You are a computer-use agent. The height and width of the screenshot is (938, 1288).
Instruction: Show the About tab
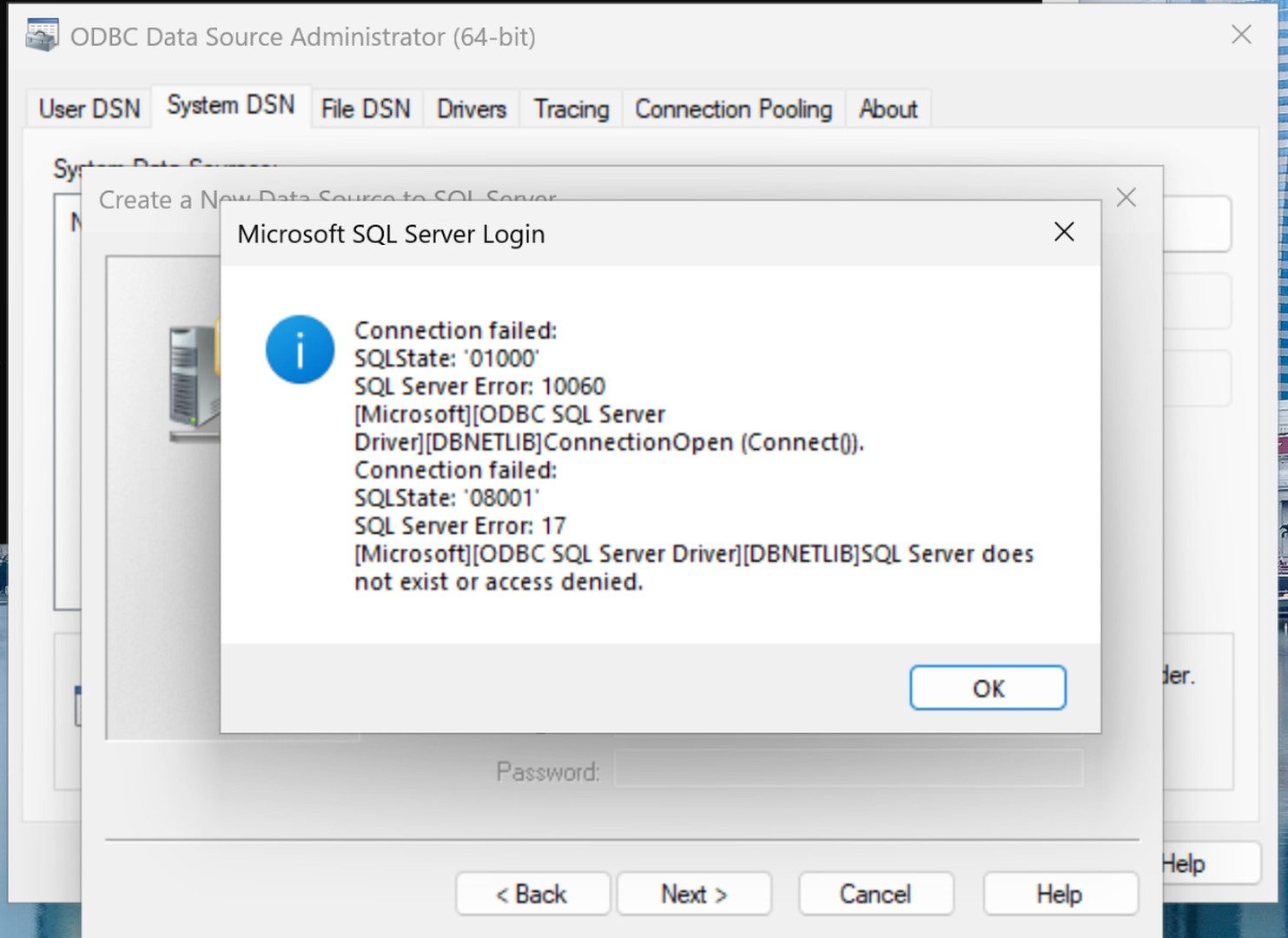(x=888, y=109)
